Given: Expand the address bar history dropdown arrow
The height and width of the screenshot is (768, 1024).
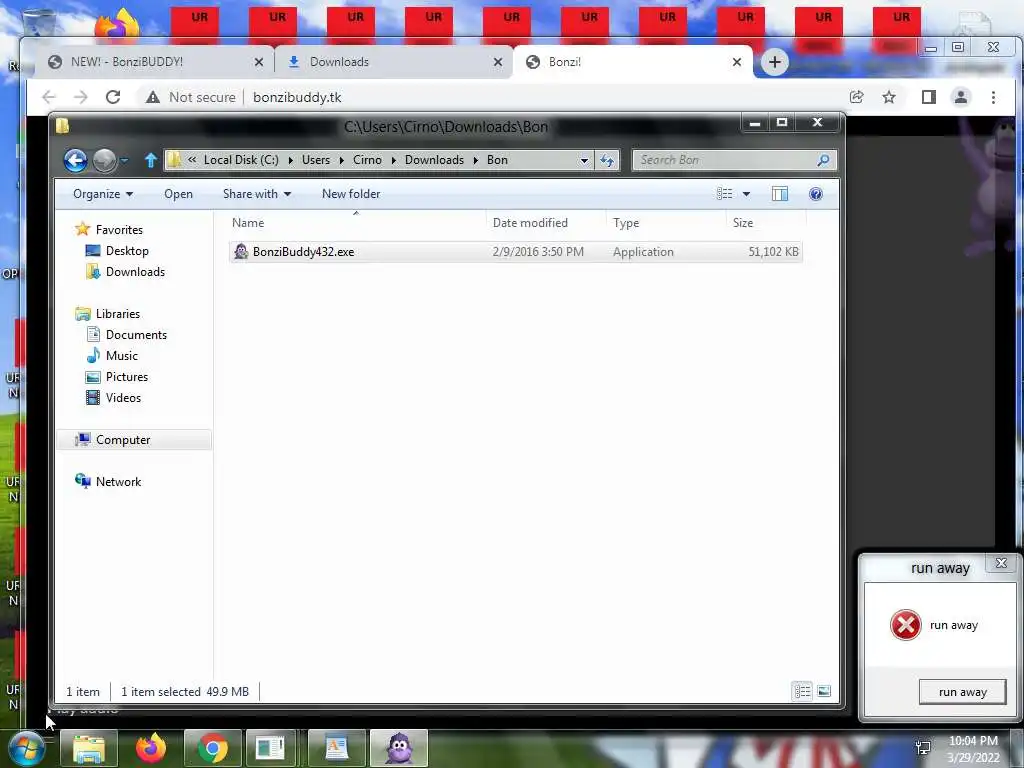Looking at the screenshot, I should [584, 160].
